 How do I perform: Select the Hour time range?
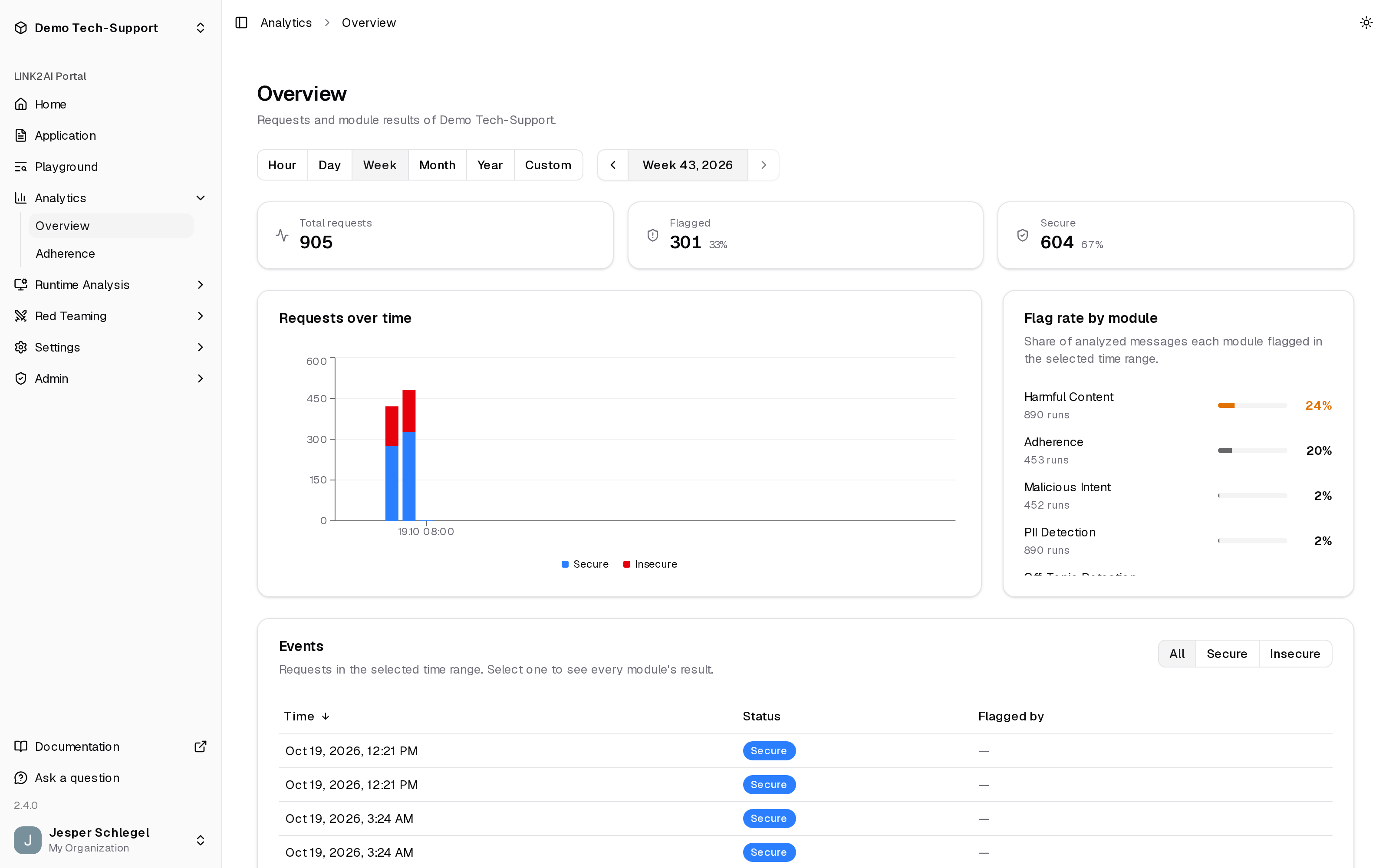283,165
